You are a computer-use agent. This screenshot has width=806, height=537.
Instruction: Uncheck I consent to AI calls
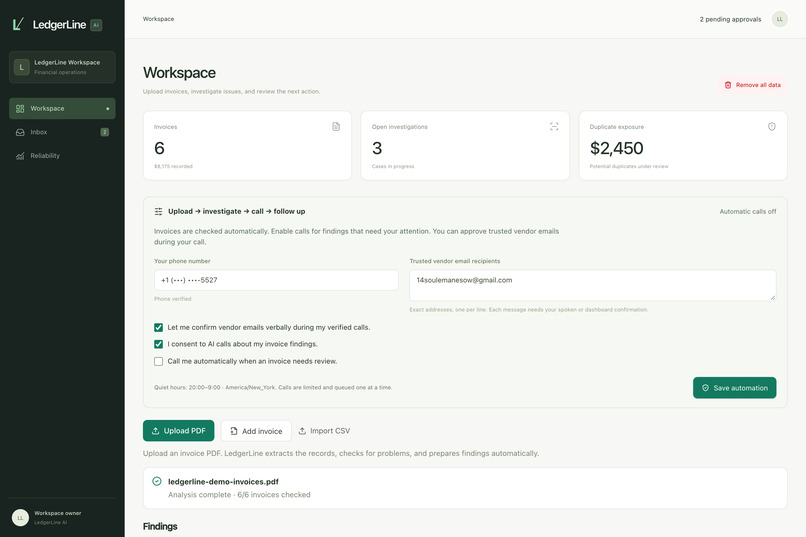tap(158, 344)
